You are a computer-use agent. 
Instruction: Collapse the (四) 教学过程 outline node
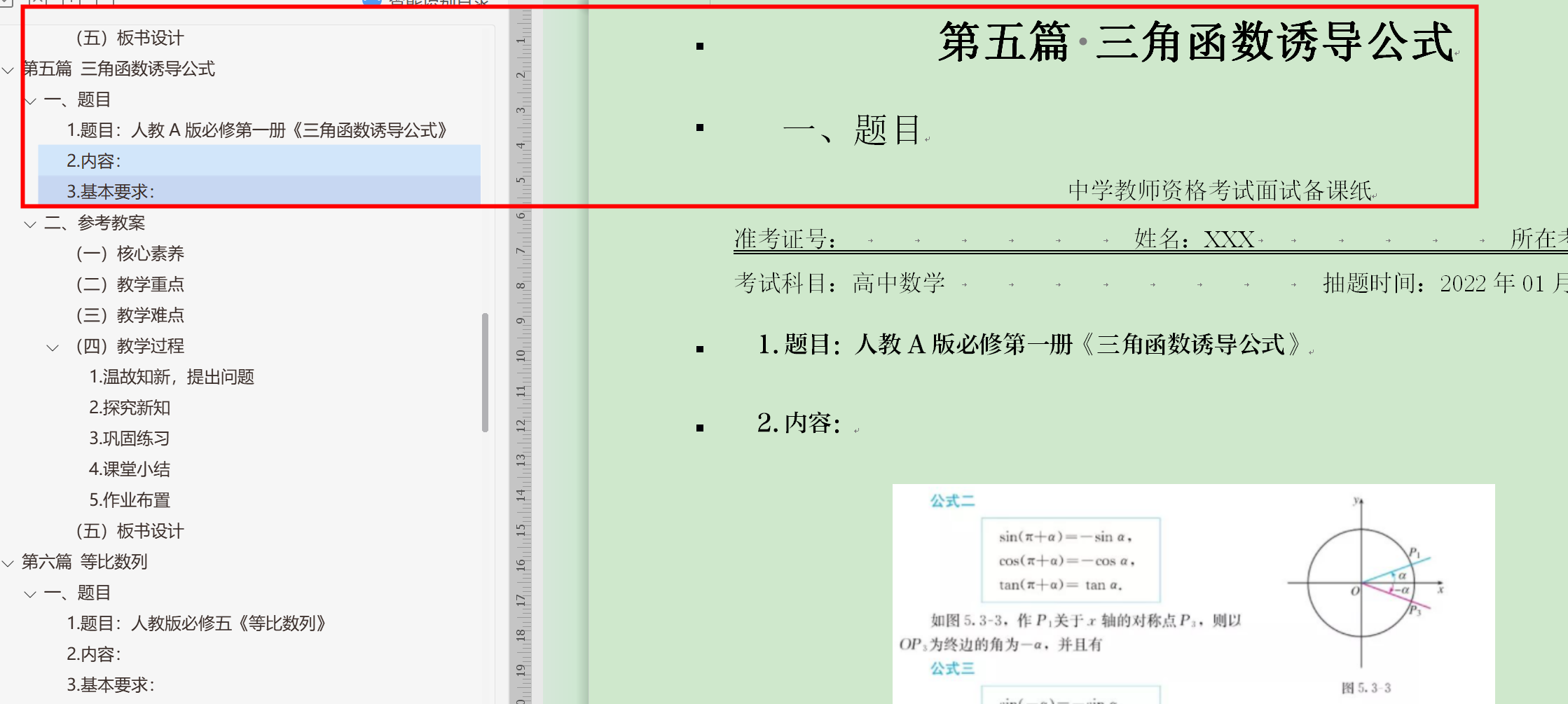[x=53, y=347]
